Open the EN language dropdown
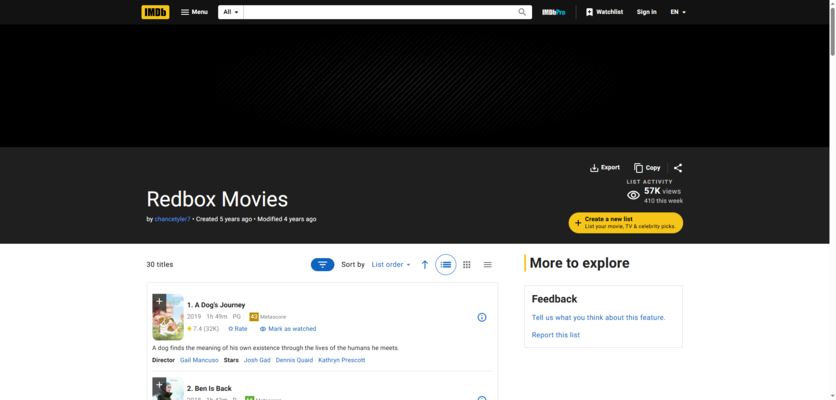The width and height of the screenshot is (836, 400). 678,12
